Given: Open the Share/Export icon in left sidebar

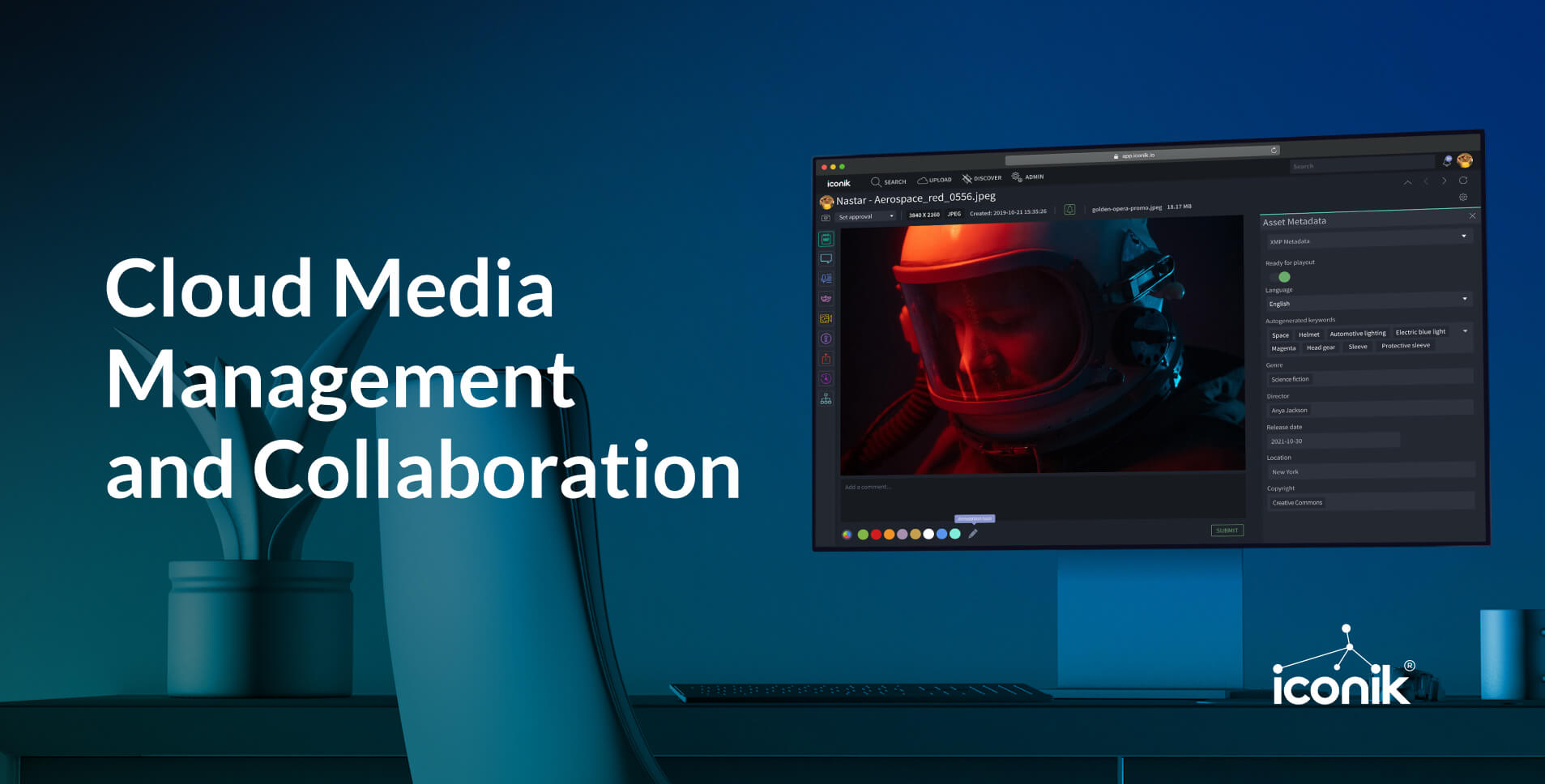Looking at the screenshot, I should point(826,356).
